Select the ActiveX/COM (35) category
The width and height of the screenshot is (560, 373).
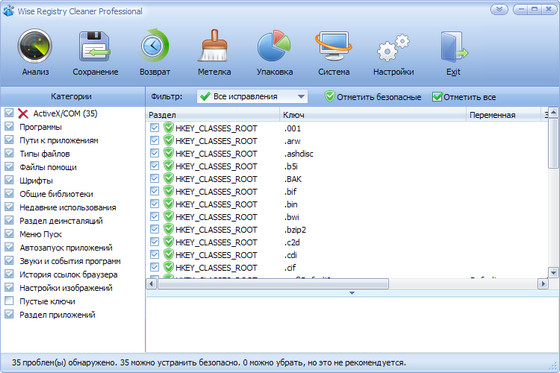tap(65, 114)
